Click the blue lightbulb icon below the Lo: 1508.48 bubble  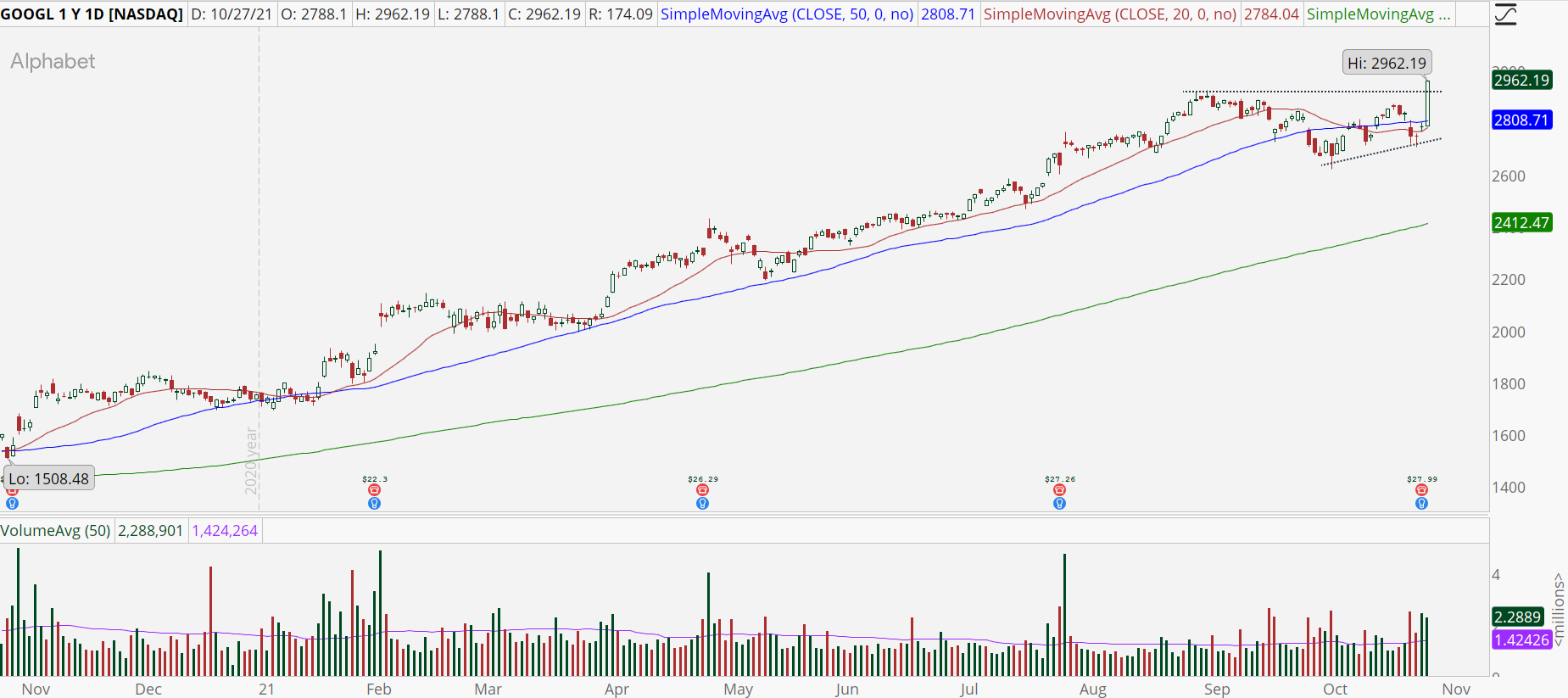click(x=12, y=504)
